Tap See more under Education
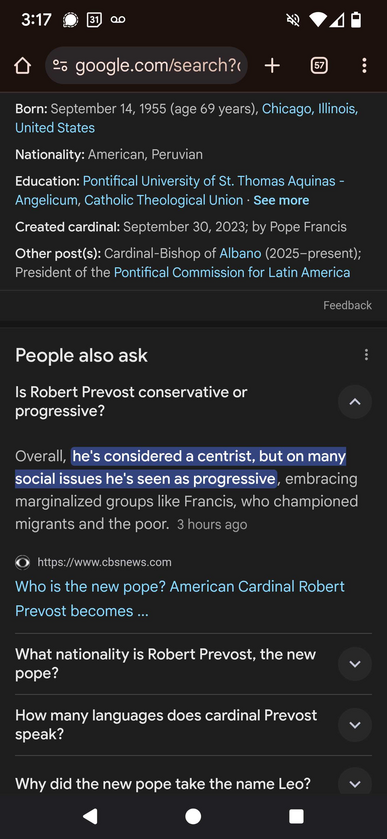Image resolution: width=387 pixels, height=839 pixels. pyautogui.click(x=281, y=201)
